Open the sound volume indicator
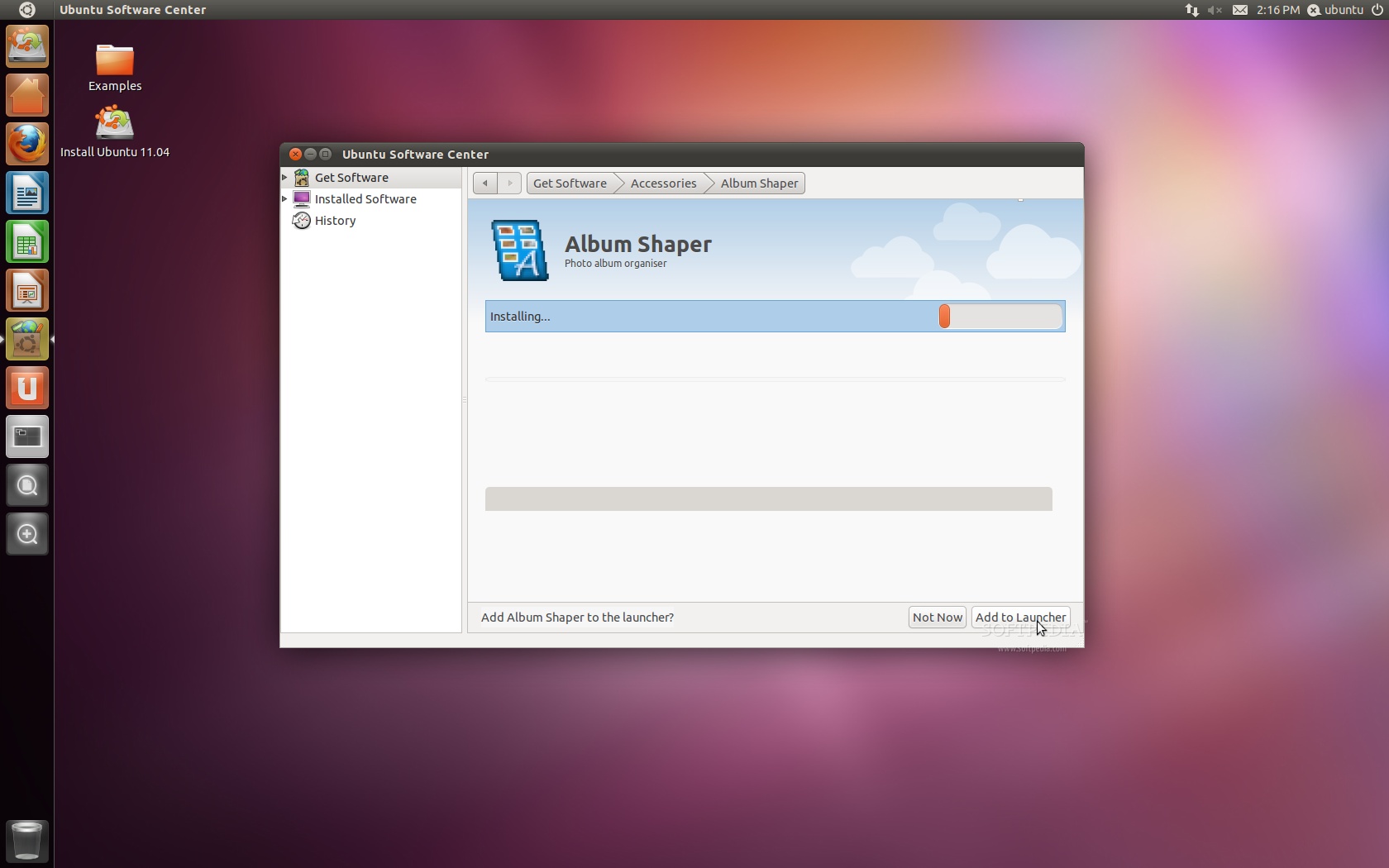Viewport: 1389px width, 868px height. point(1215,10)
